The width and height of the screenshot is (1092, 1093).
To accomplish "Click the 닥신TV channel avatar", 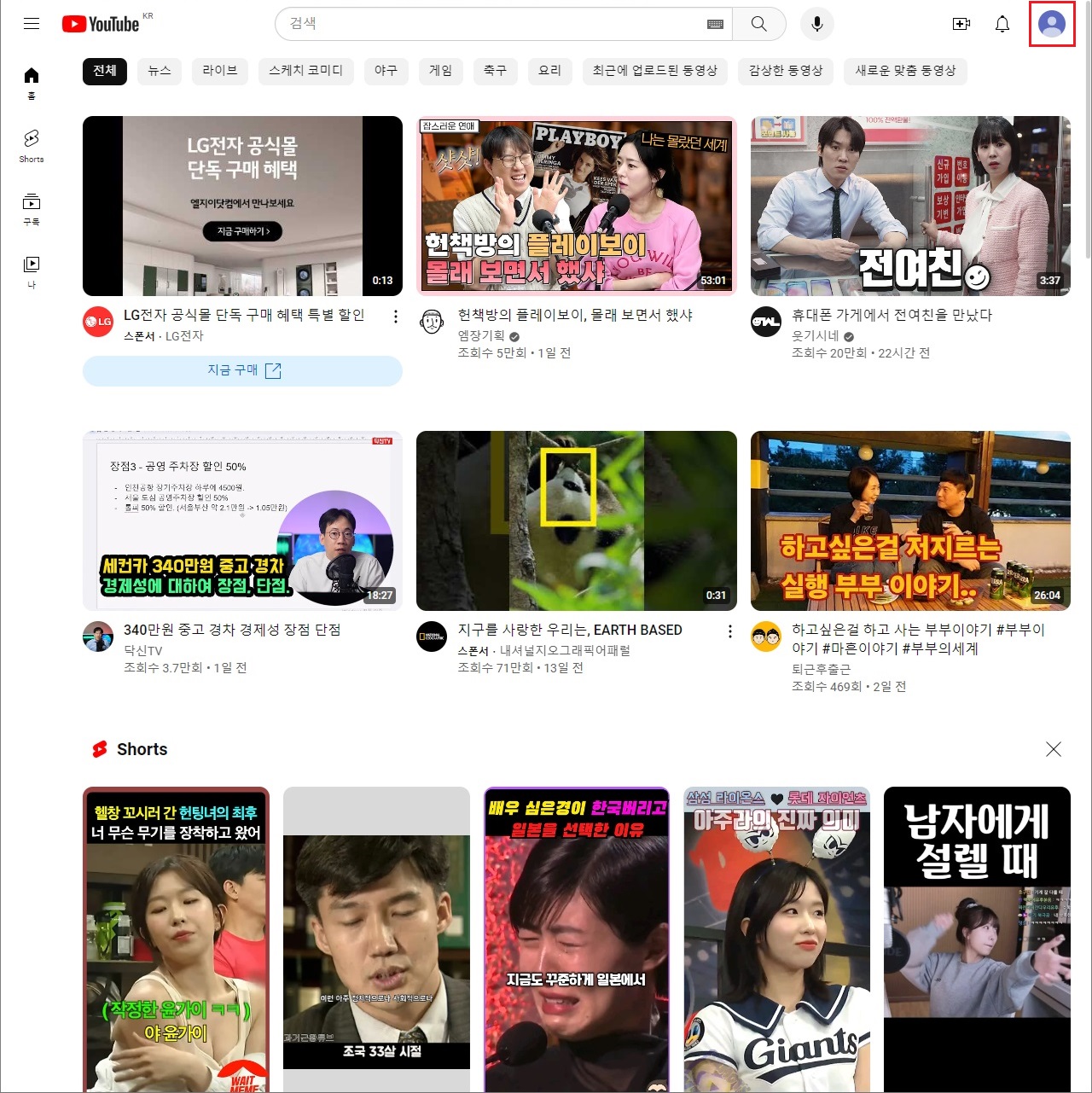I will click(98, 637).
